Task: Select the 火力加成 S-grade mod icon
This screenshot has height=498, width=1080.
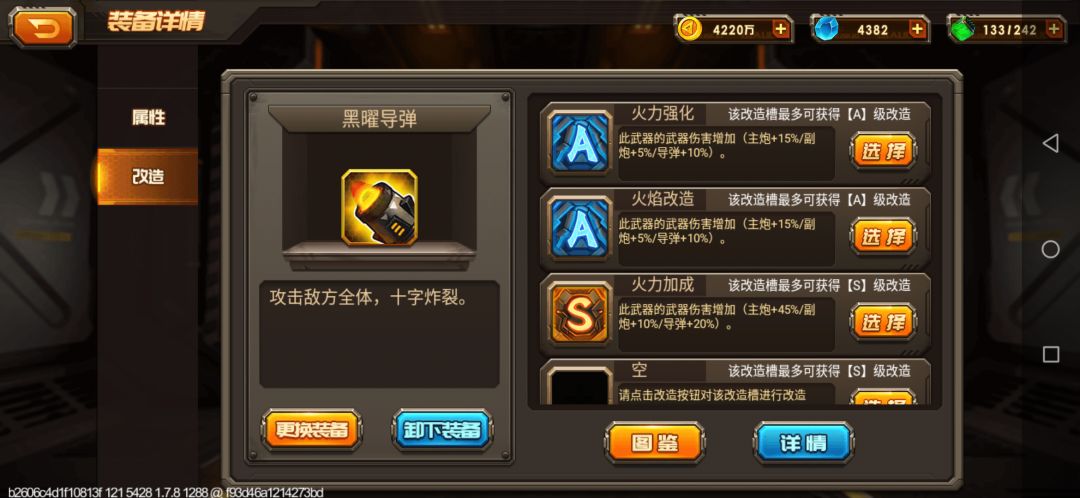Action: (x=579, y=313)
